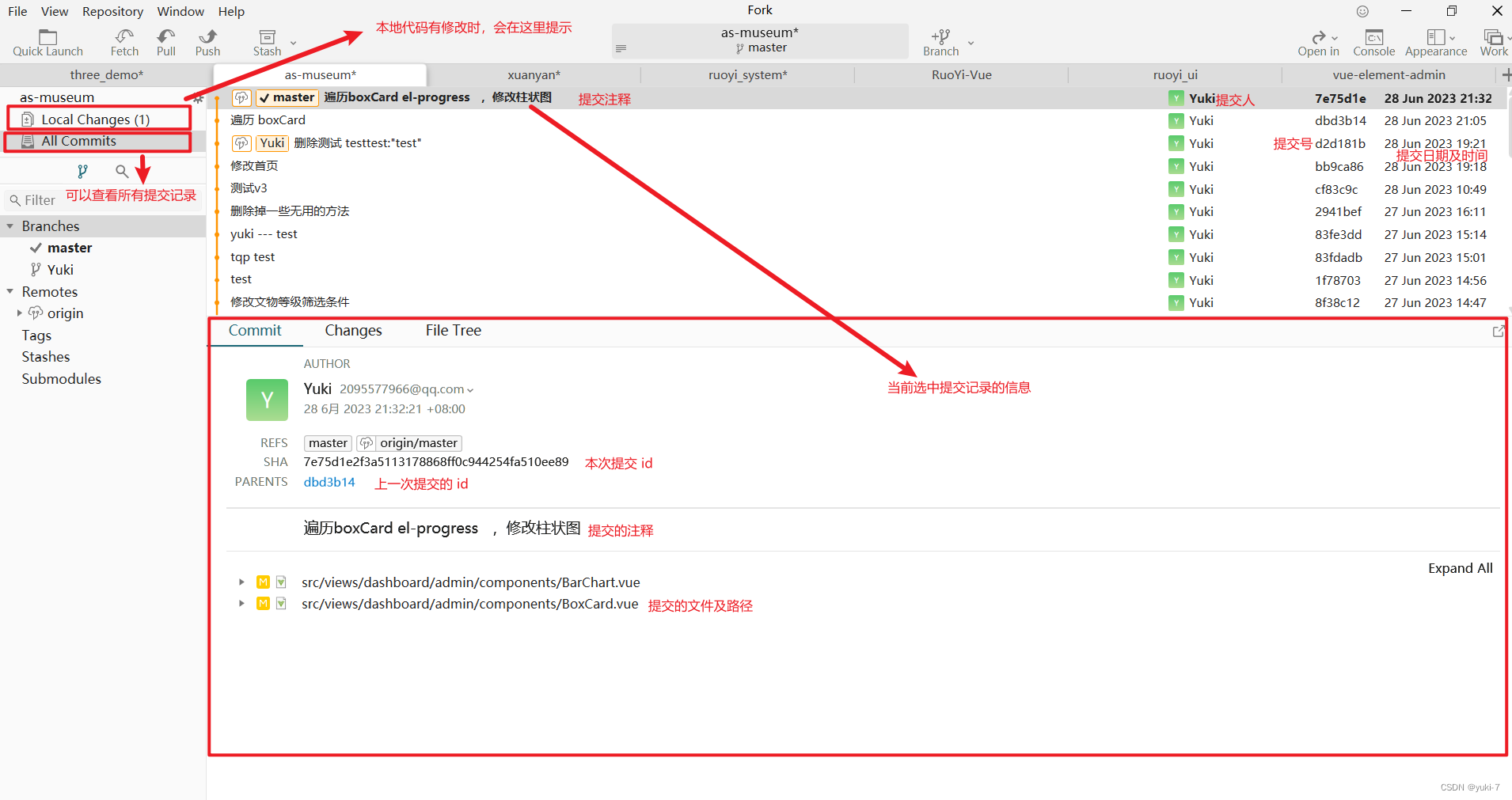Image resolution: width=1512 pixels, height=800 pixels.
Task: Open the Branch dropdown arrow
Action: [971, 44]
